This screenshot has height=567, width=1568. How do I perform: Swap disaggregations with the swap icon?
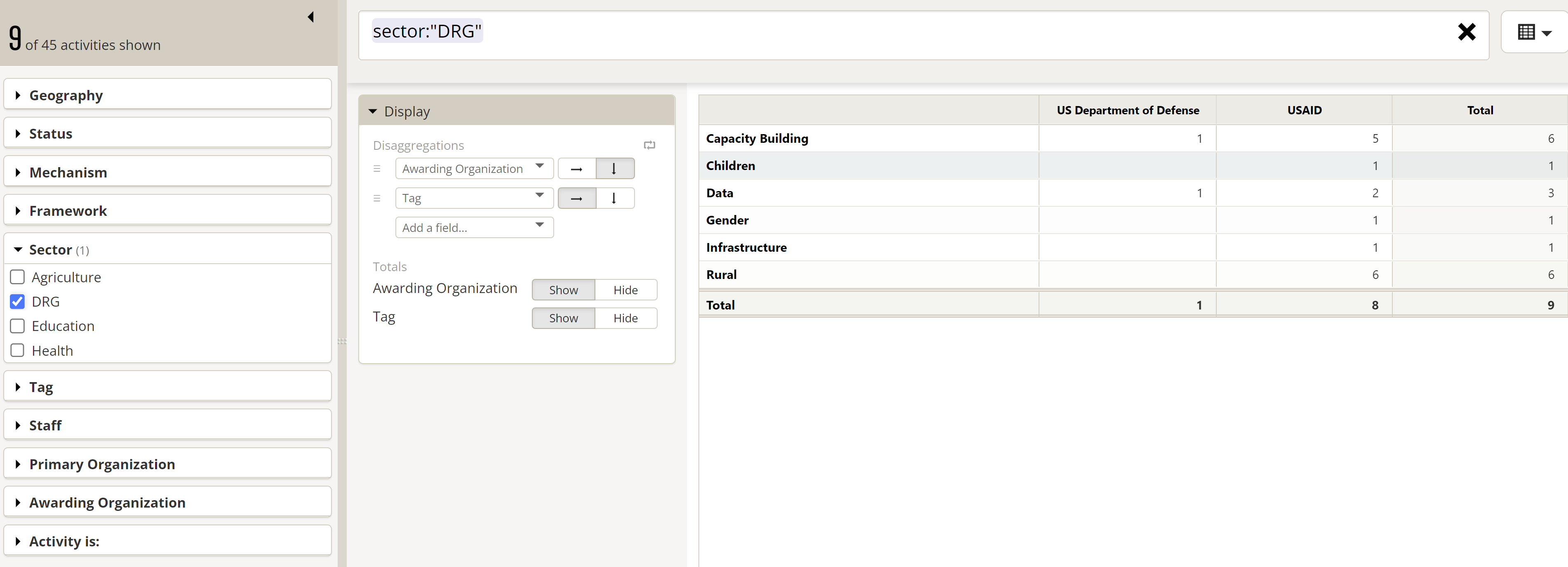point(649,145)
